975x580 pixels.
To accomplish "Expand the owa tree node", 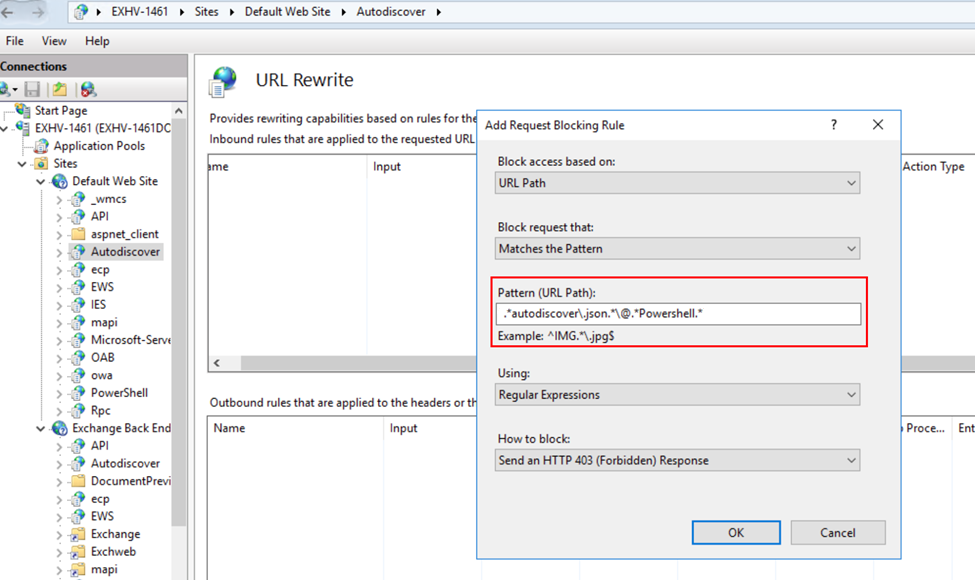I will tap(59, 376).
